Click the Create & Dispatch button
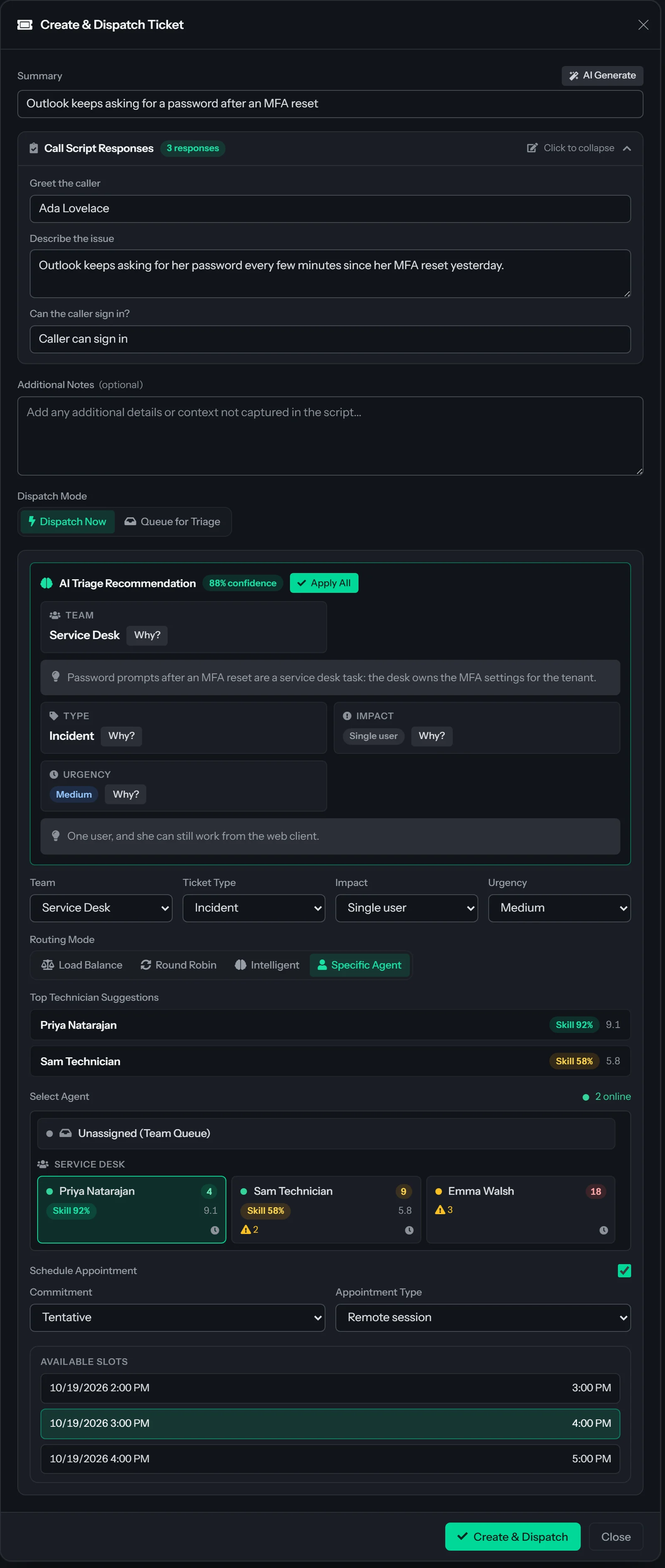Screen dimensions: 665x1568 click(x=512, y=1536)
